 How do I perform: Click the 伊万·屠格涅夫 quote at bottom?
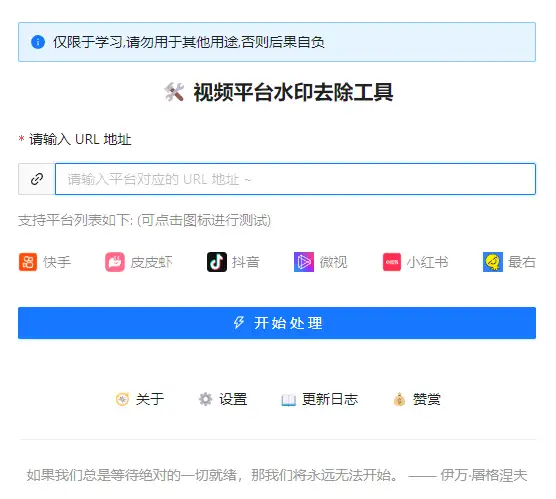[x=277, y=475]
